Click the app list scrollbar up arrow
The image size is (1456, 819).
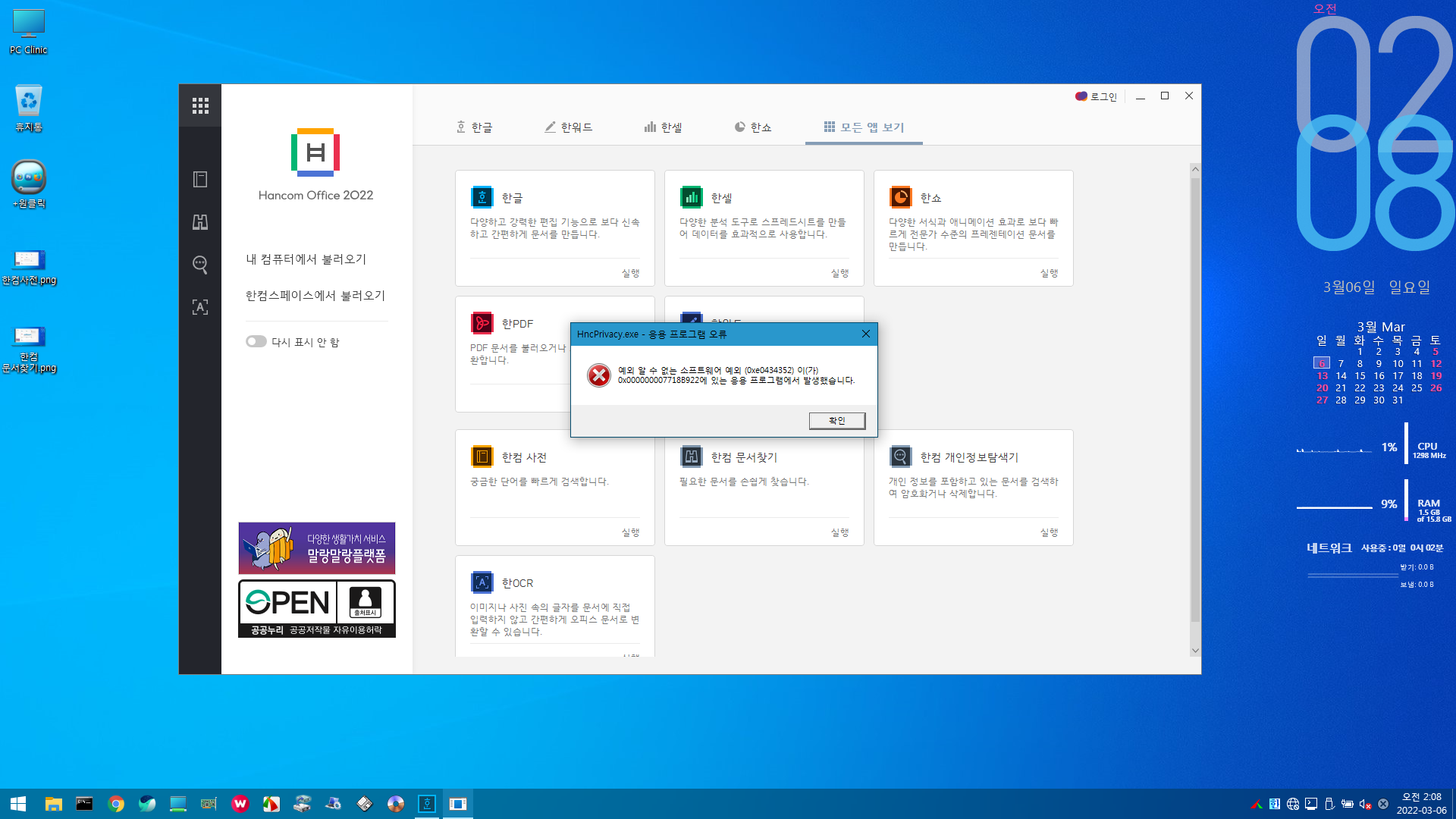click(1195, 169)
